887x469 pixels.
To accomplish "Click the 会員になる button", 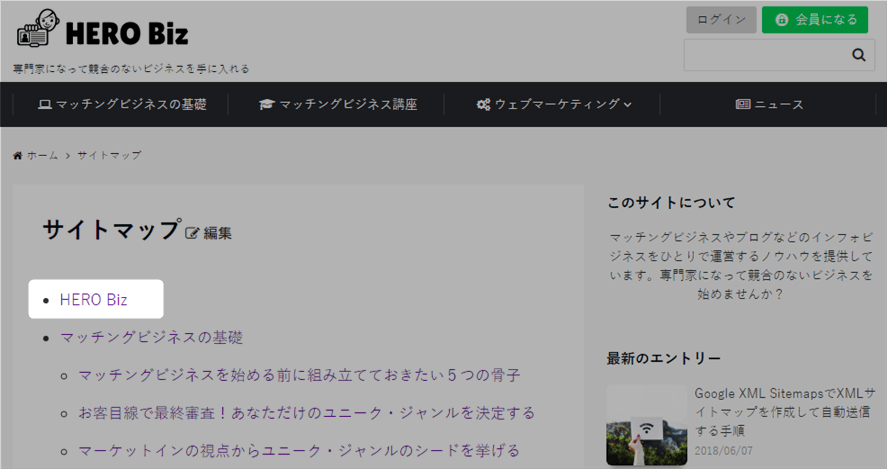I will tap(815, 20).
